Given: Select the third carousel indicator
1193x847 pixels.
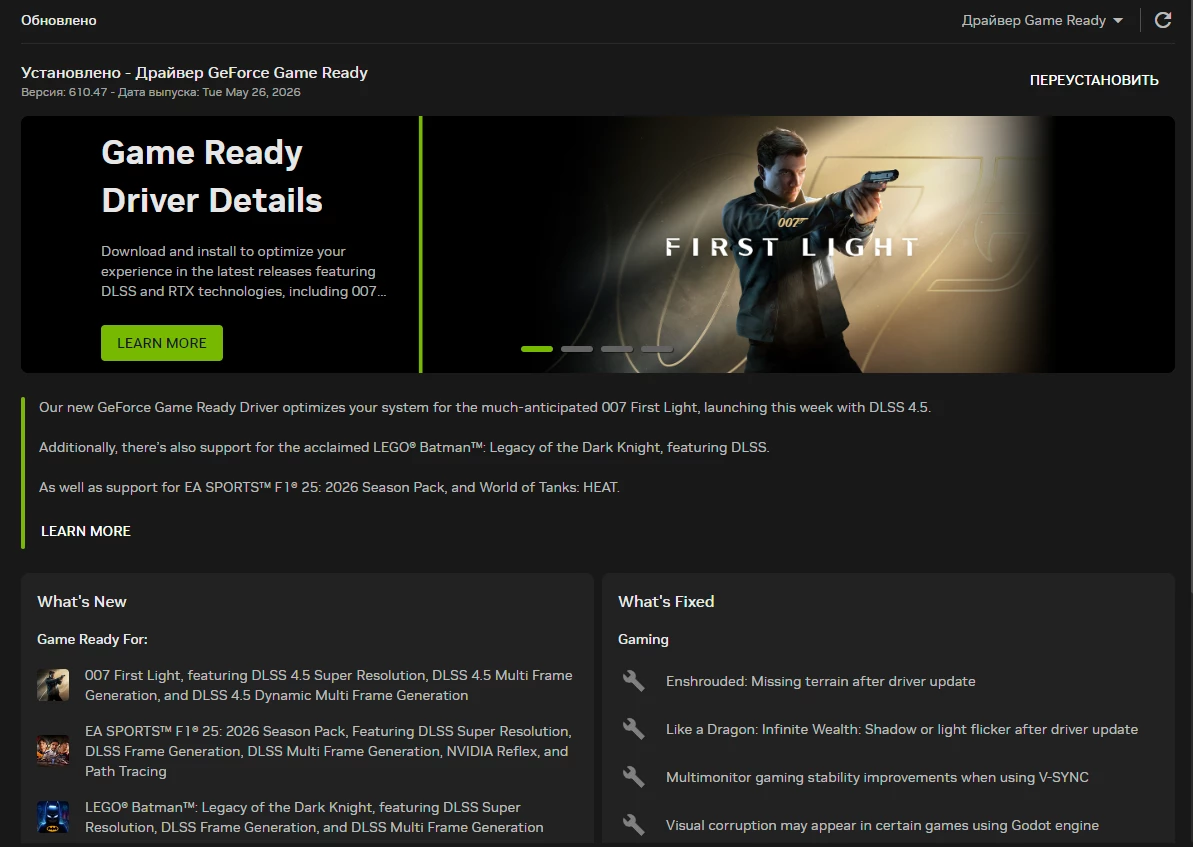Looking at the screenshot, I should [x=616, y=349].
